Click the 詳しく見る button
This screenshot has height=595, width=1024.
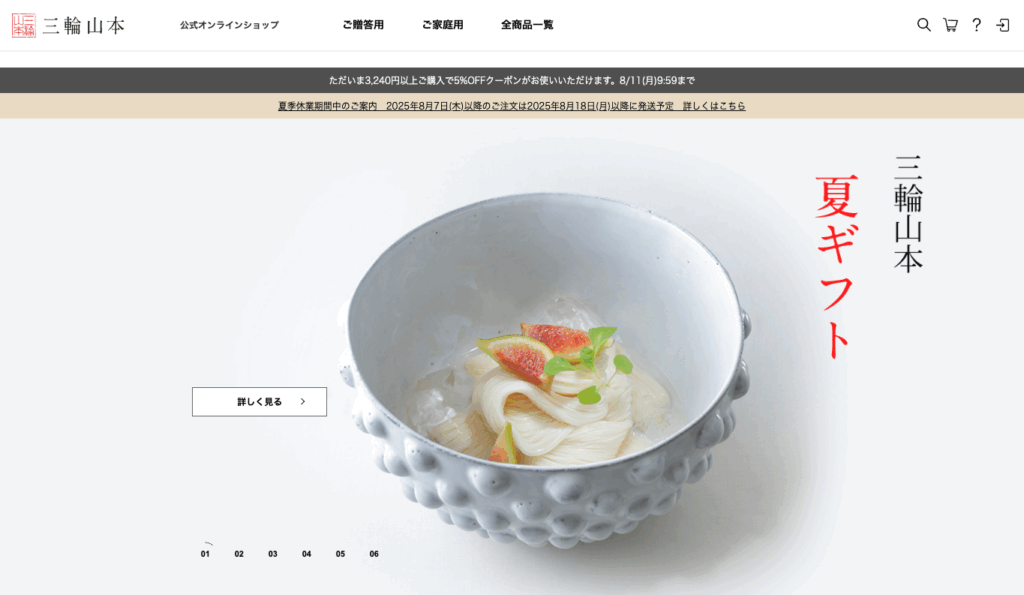[259, 402]
